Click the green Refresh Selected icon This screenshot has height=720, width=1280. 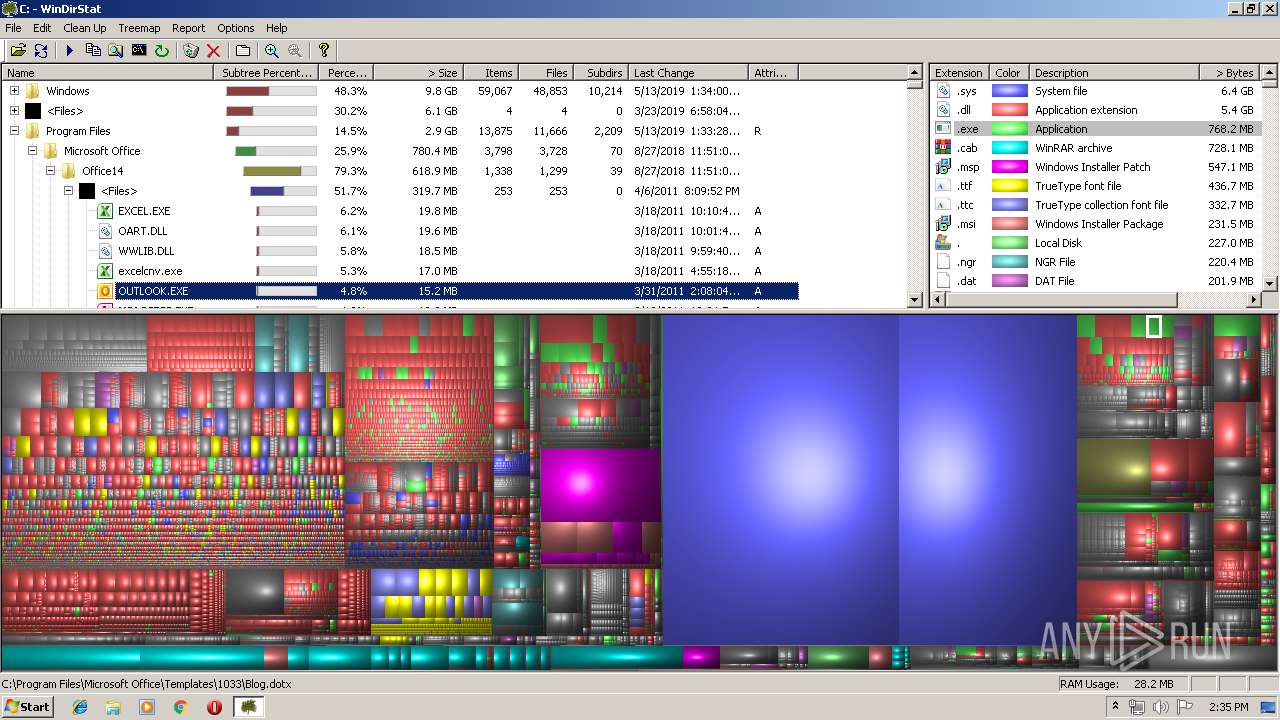coord(161,50)
